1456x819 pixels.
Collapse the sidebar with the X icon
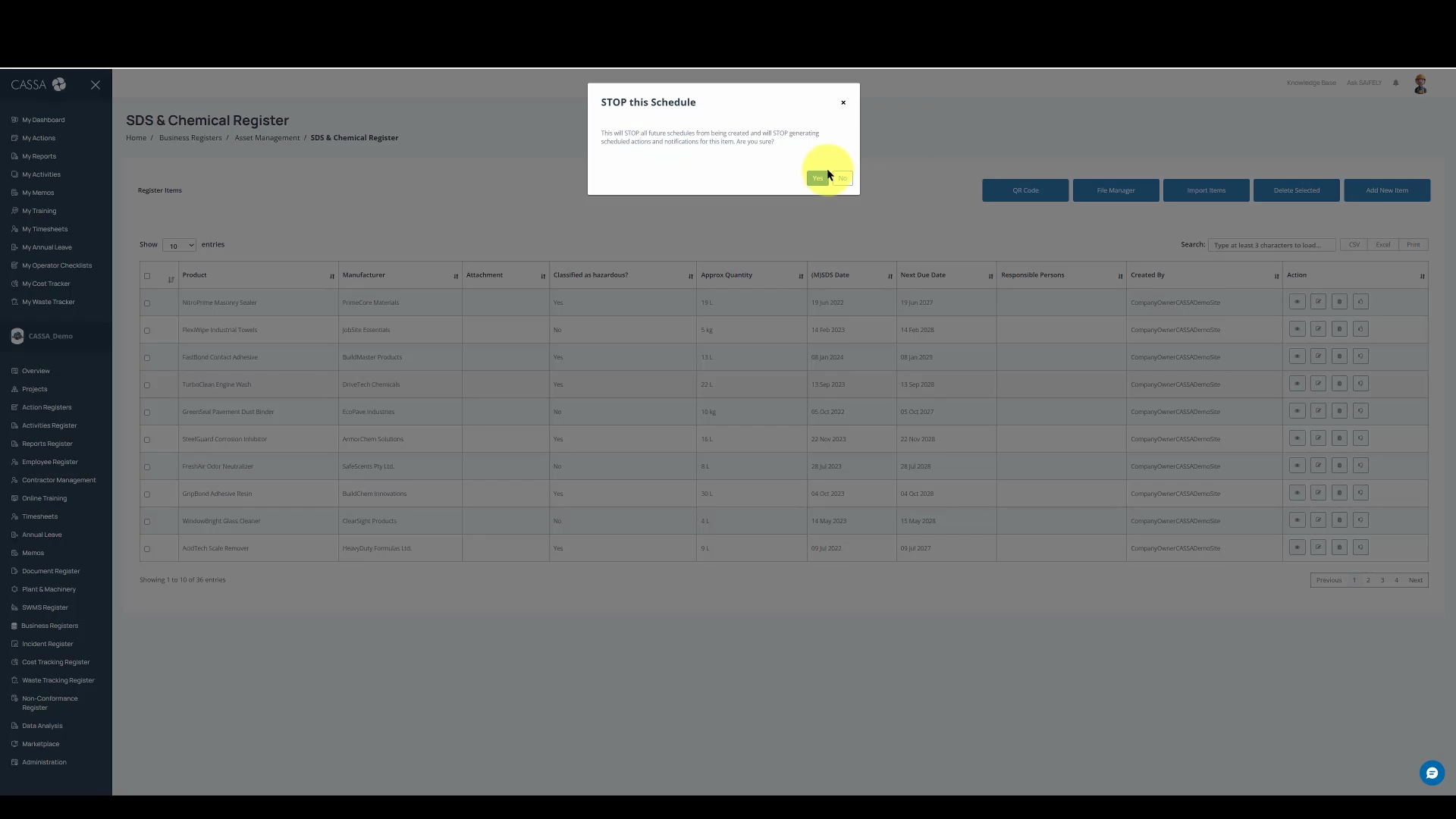[96, 85]
